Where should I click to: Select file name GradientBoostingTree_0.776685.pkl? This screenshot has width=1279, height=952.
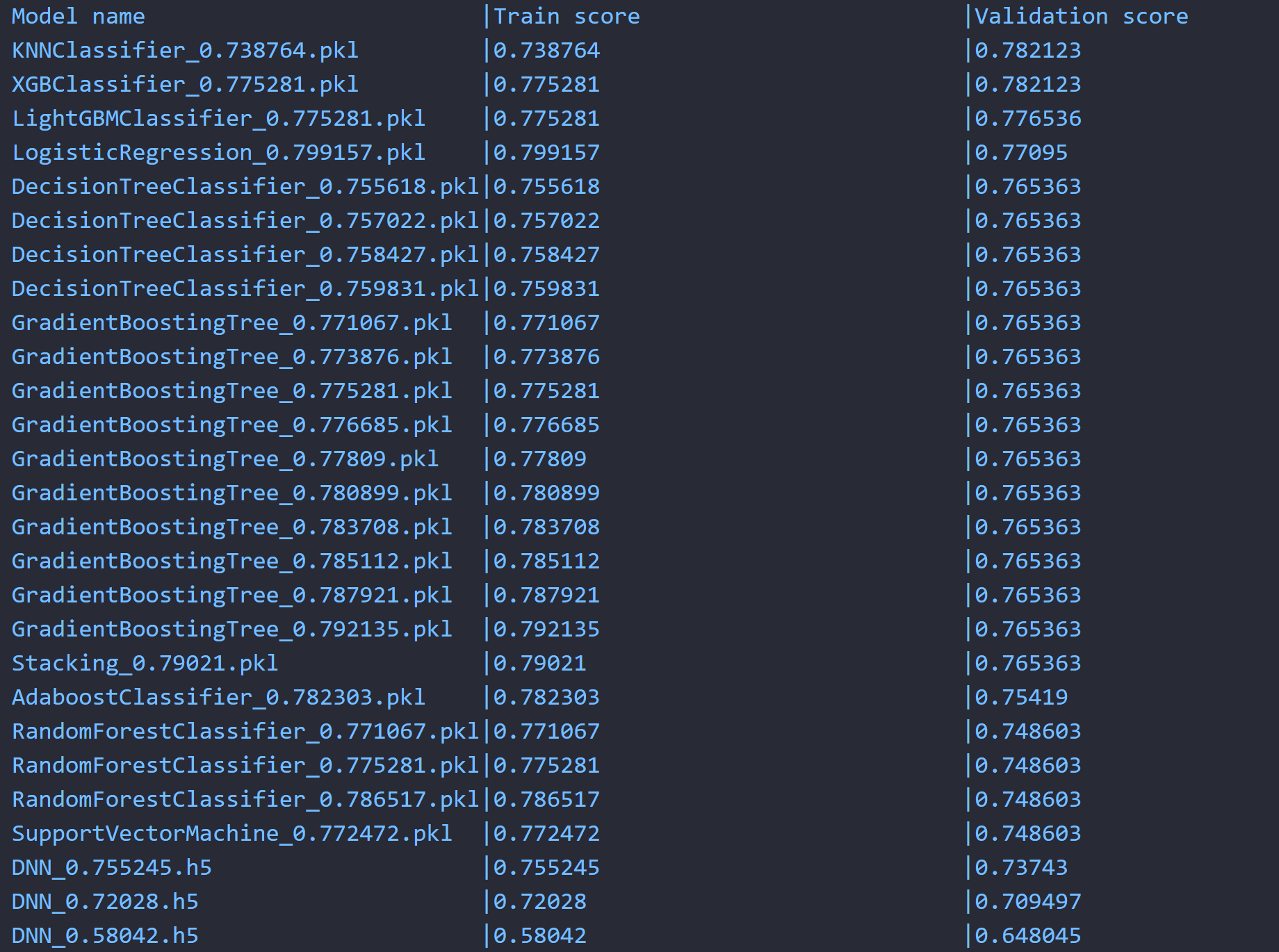click(x=232, y=425)
